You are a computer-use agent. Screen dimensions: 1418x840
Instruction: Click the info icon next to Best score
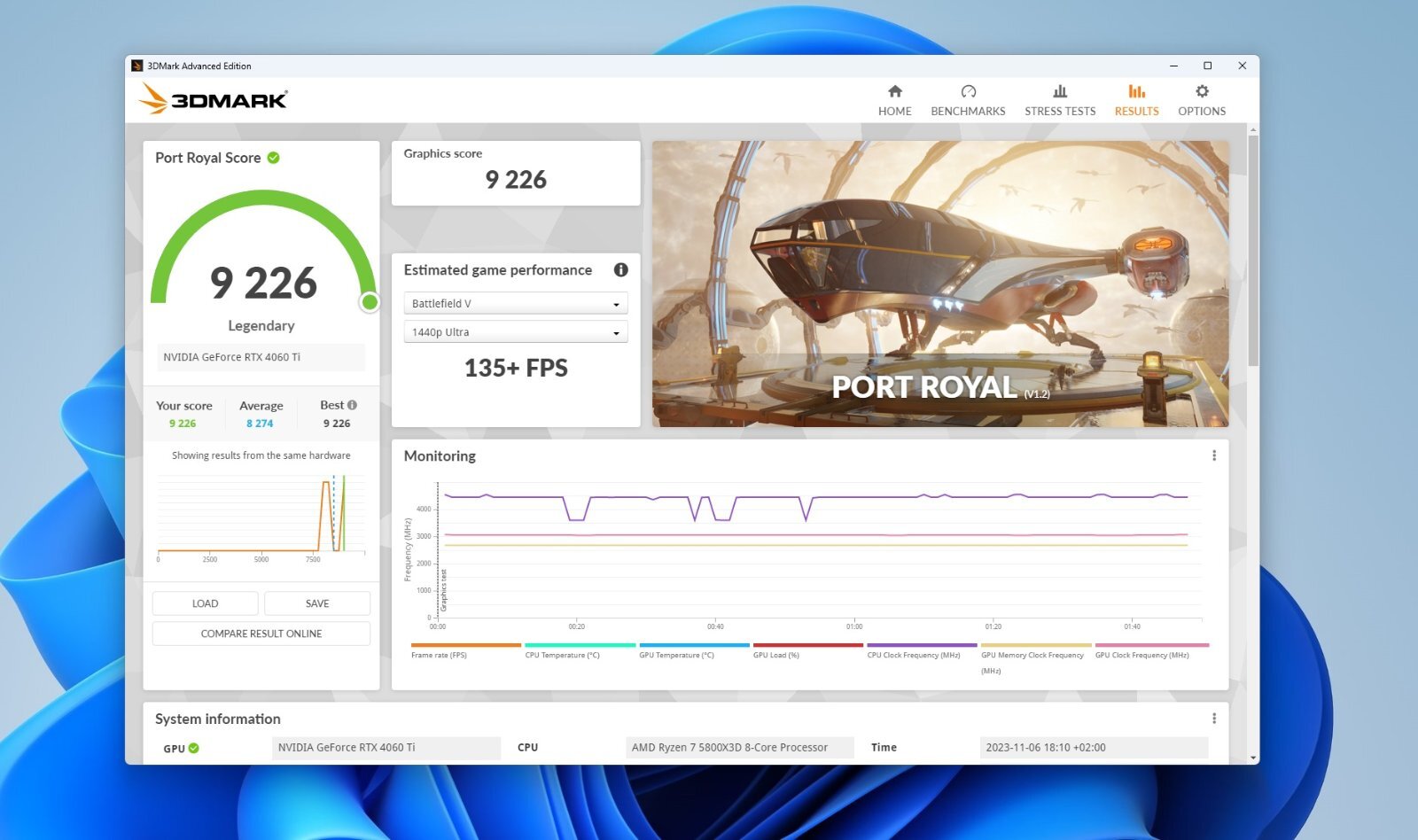point(352,405)
